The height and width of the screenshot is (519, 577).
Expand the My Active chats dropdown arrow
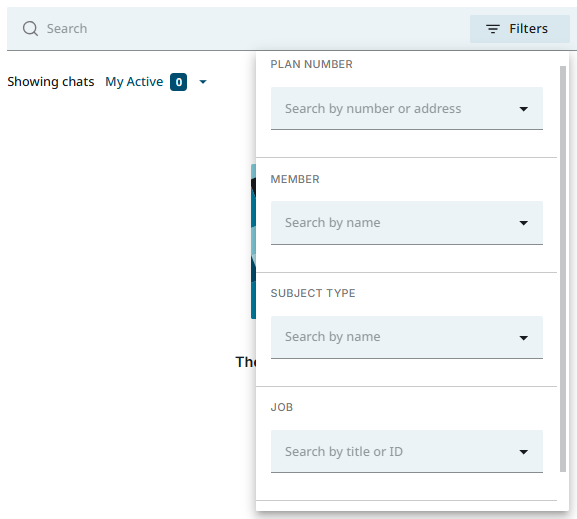tap(203, 82)
